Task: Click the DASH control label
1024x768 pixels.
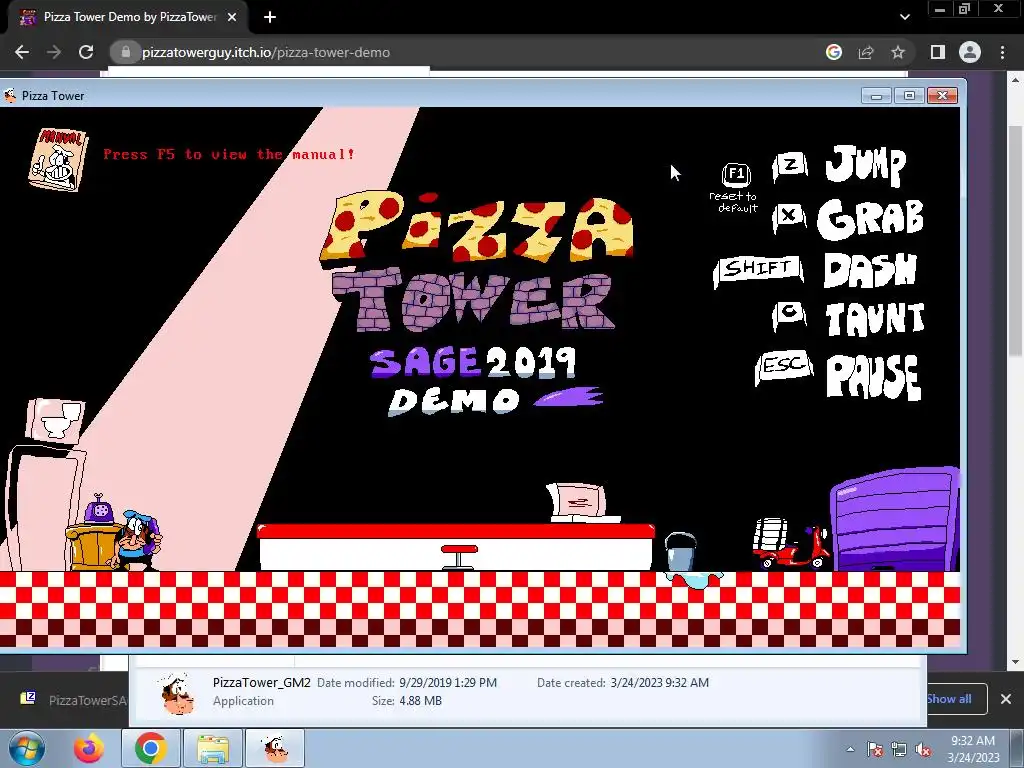Action: click(870, 270)
